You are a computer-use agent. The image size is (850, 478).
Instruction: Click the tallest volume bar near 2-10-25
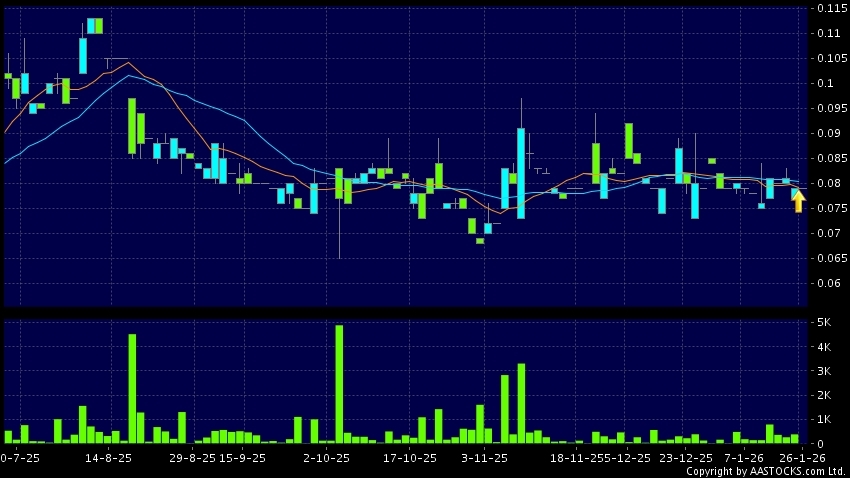(339, 384)
